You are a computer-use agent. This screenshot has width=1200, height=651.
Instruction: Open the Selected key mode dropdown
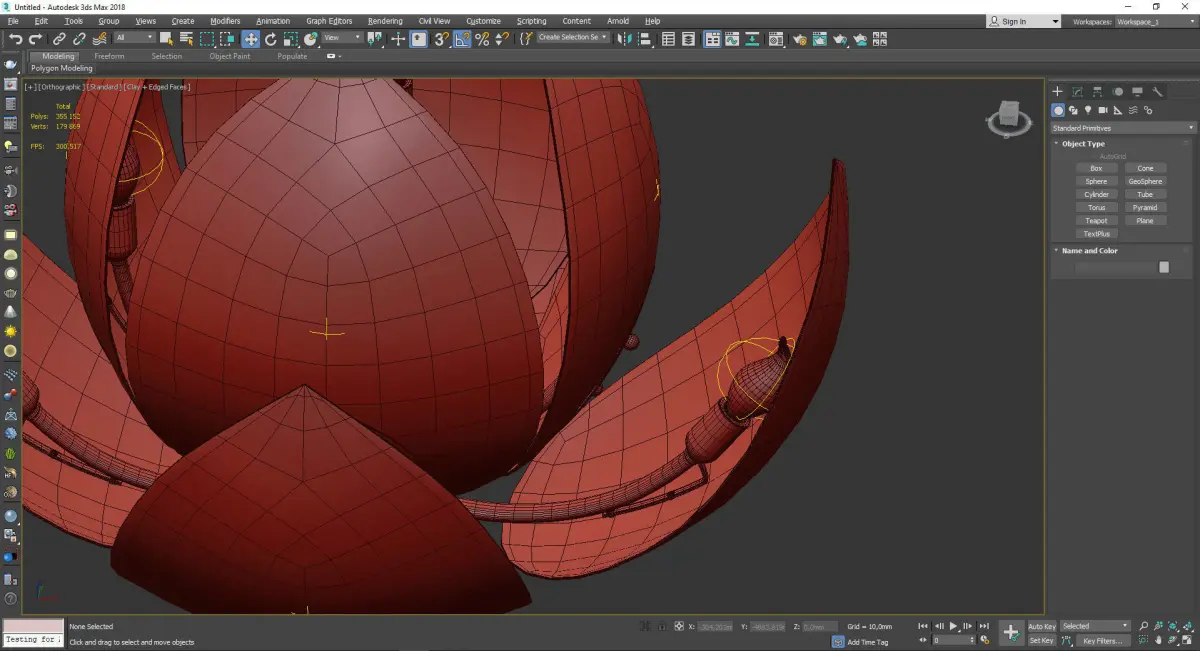tap(1095, 626)
